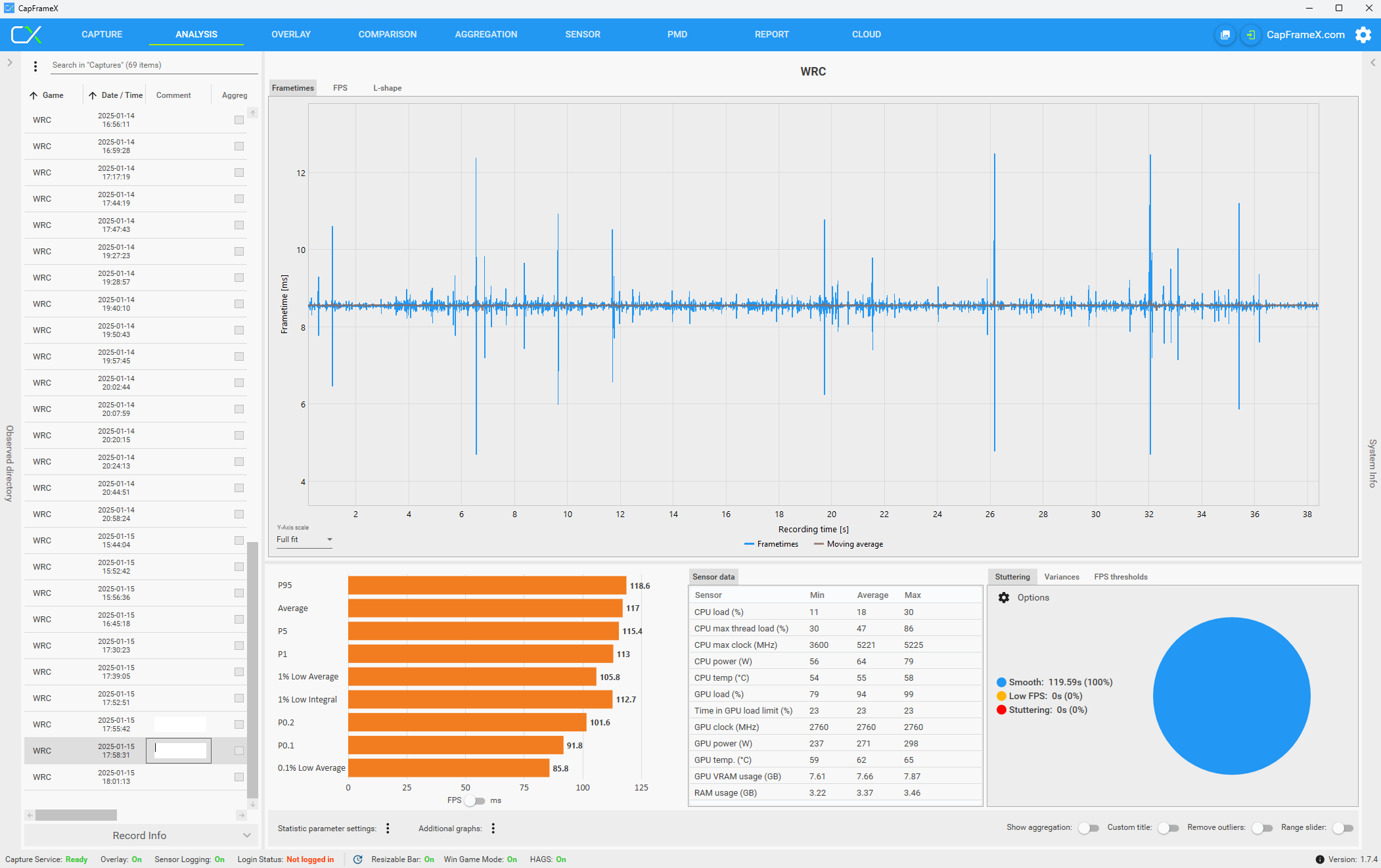This screenshot has width=1381, height=868.
Task: Click the screenshot icon beside CapFrameX.com
Action: click(x=1225, y=35)
